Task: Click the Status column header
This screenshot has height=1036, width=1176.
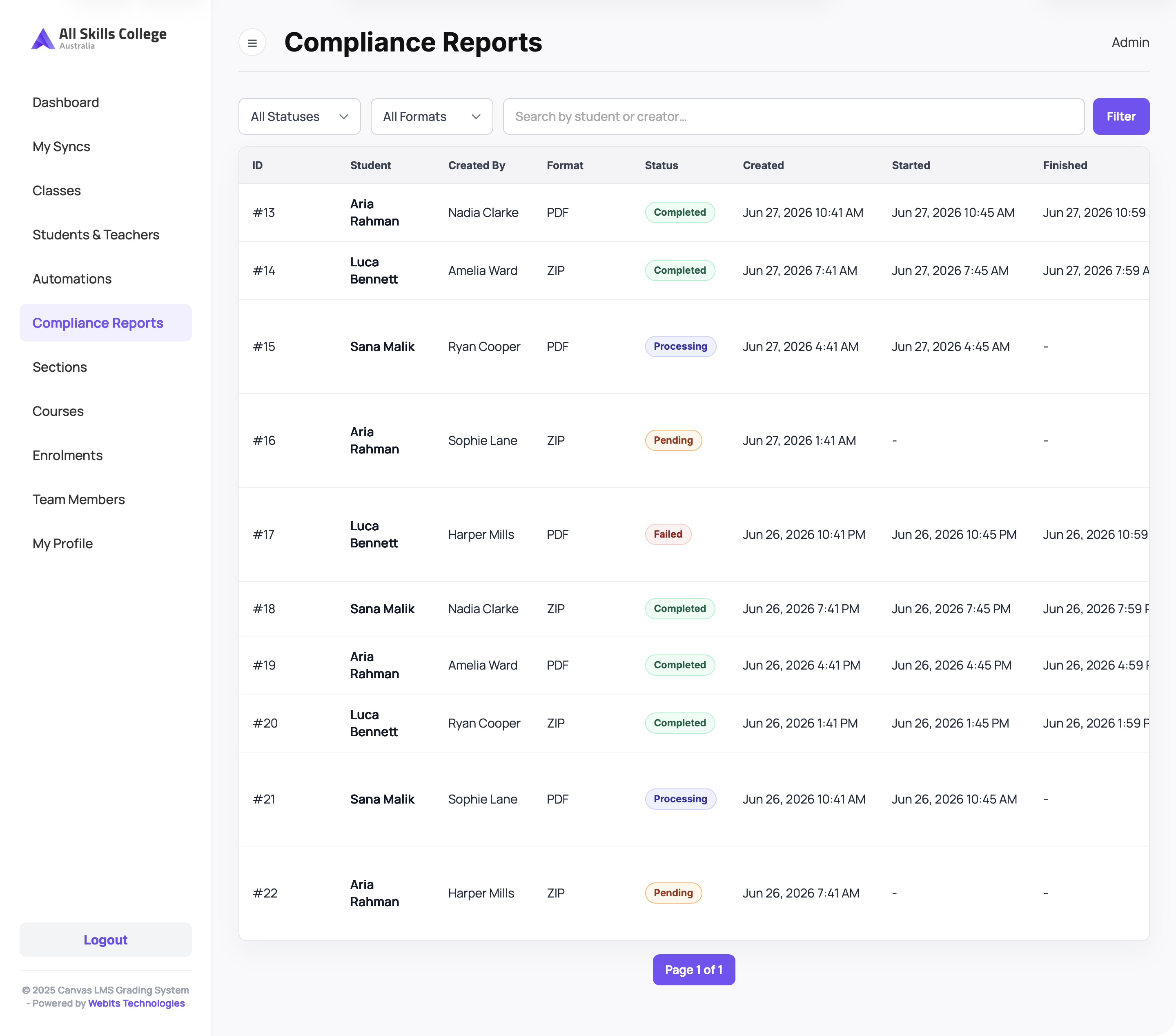Action: pyautogui.click(x=661, y=166)
